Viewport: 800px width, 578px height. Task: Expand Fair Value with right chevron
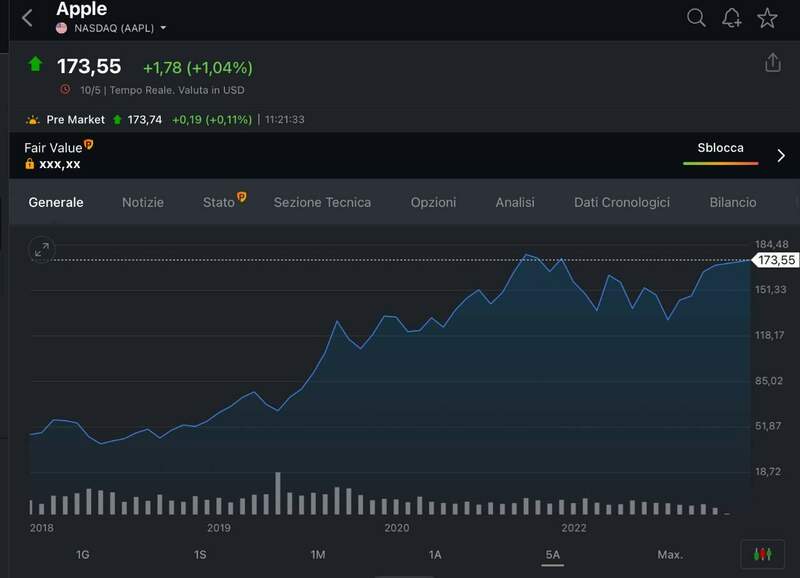tap(781, 156)
